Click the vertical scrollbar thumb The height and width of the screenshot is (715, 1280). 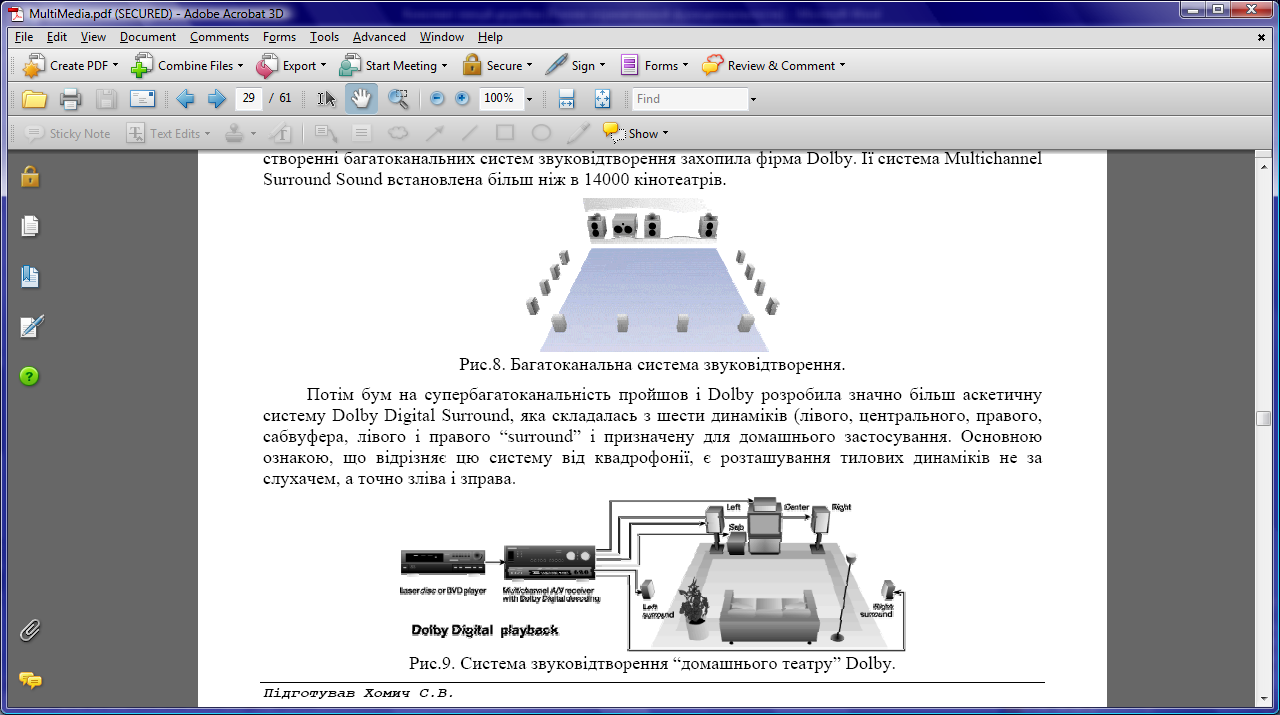point(1264,418)
